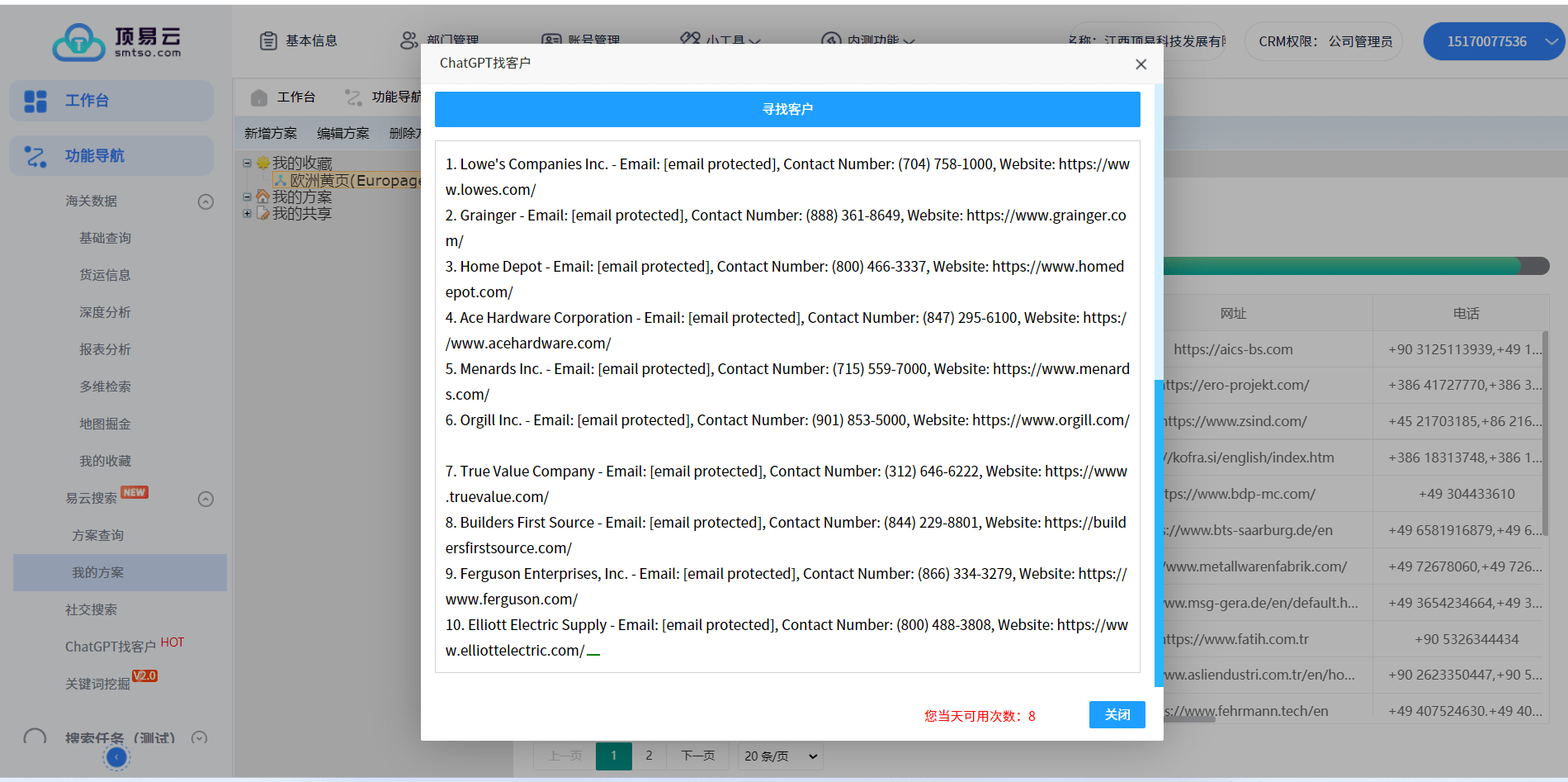The width and height of the screenshot is (1568, 782).
Task: Go to page 2 in pagination
Action: click(x=649, y=756)
